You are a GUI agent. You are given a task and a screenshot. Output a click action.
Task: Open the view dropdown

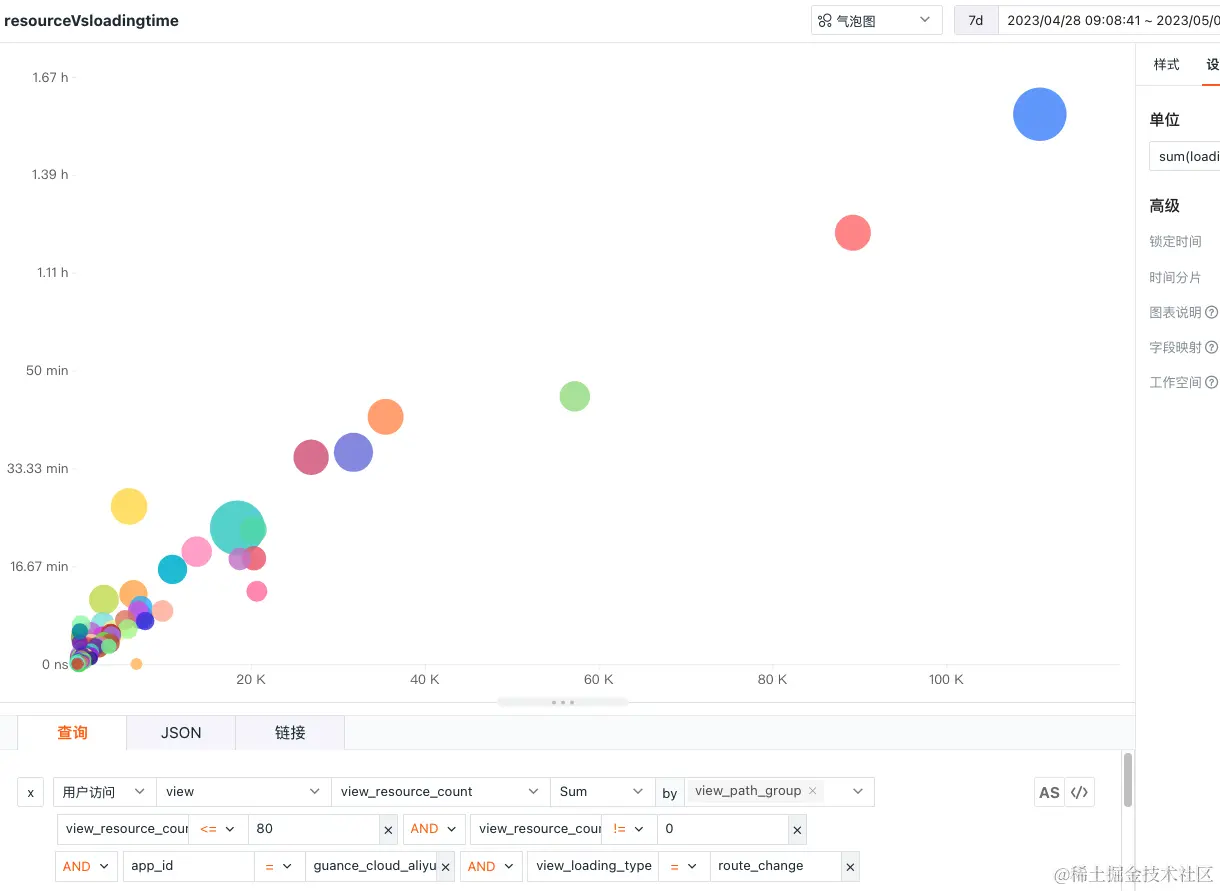tap(244, 792)
